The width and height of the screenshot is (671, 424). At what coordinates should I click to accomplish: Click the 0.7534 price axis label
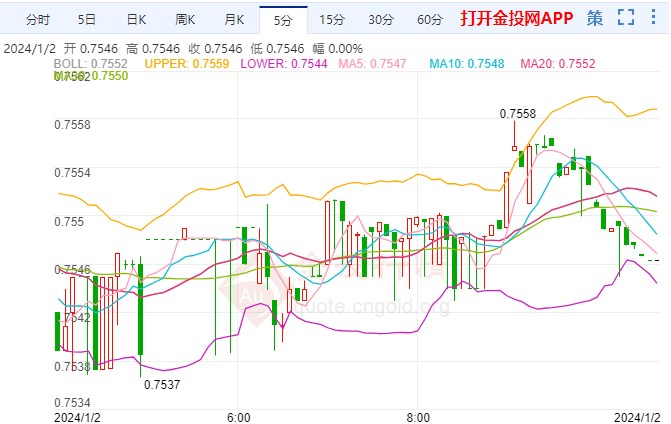click(72, 403)
